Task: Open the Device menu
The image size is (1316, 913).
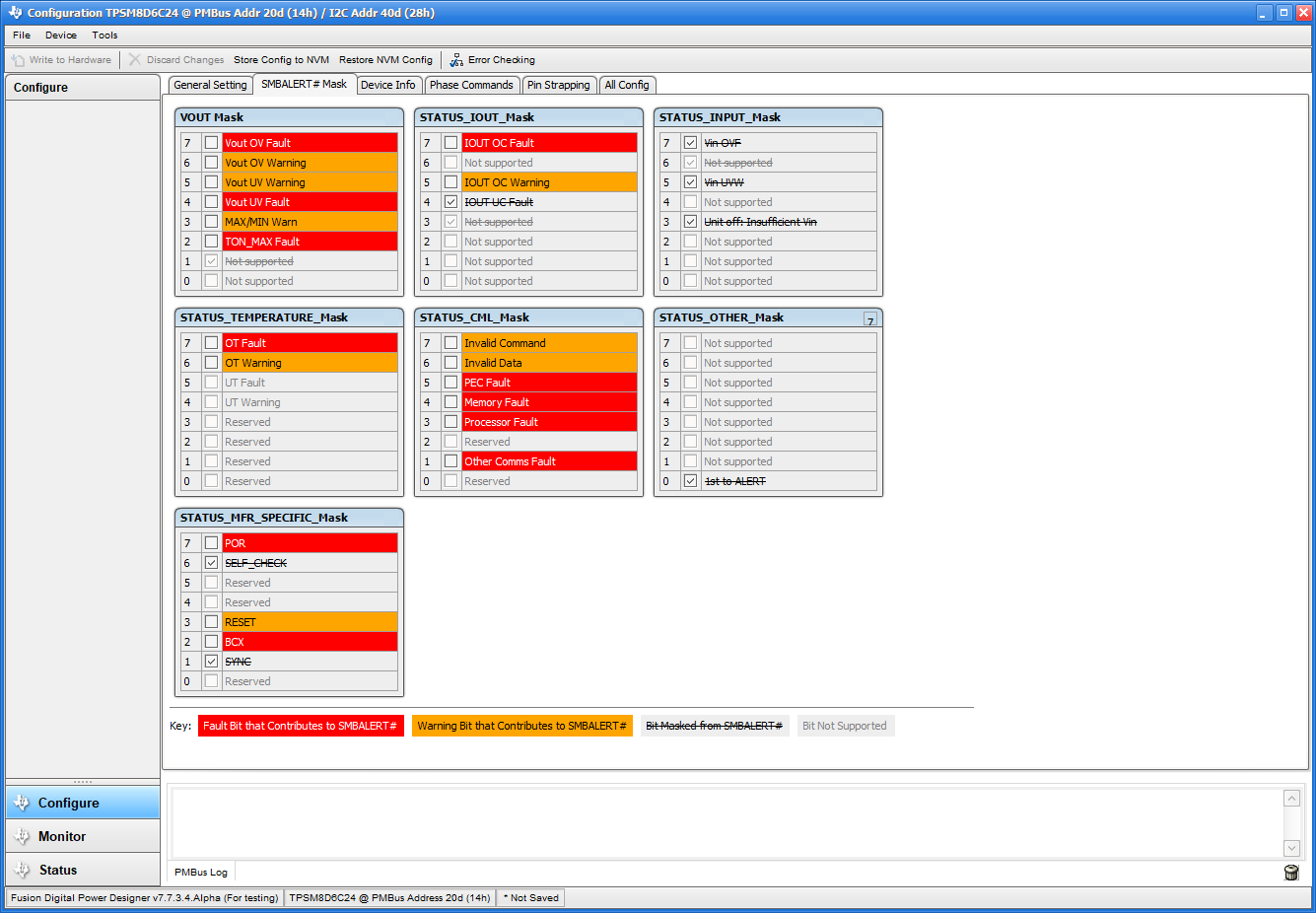Action: pos(60,35)
